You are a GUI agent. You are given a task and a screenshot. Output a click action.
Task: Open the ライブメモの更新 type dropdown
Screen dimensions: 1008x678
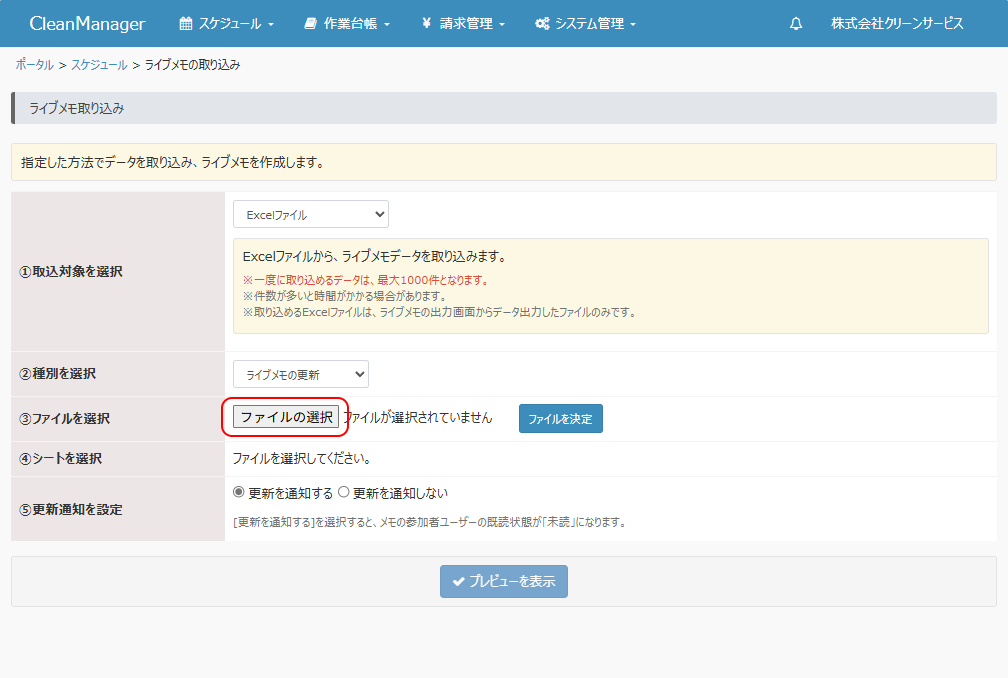pos(300,374)
